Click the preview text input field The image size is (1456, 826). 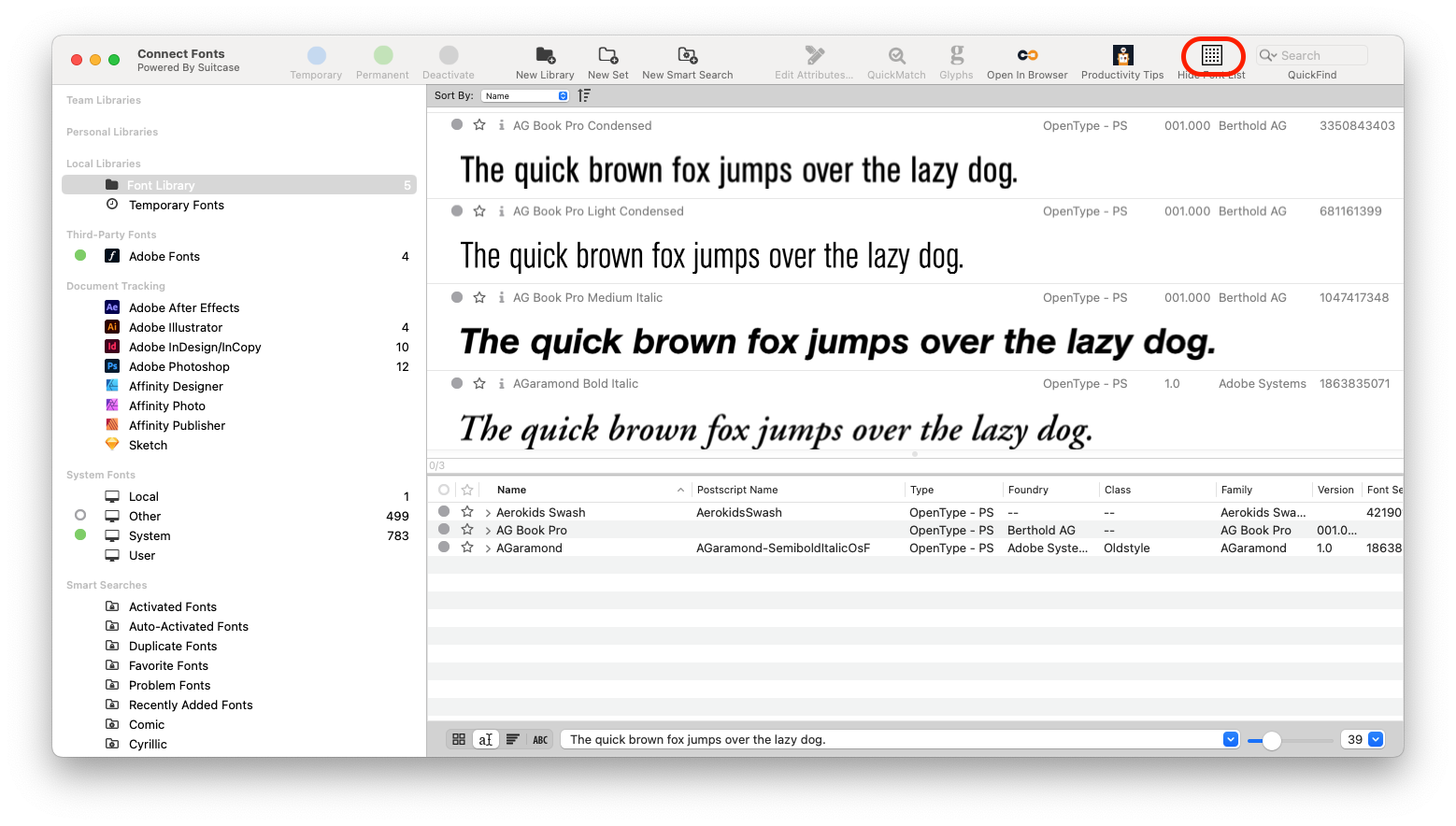(x=892, y=739)
